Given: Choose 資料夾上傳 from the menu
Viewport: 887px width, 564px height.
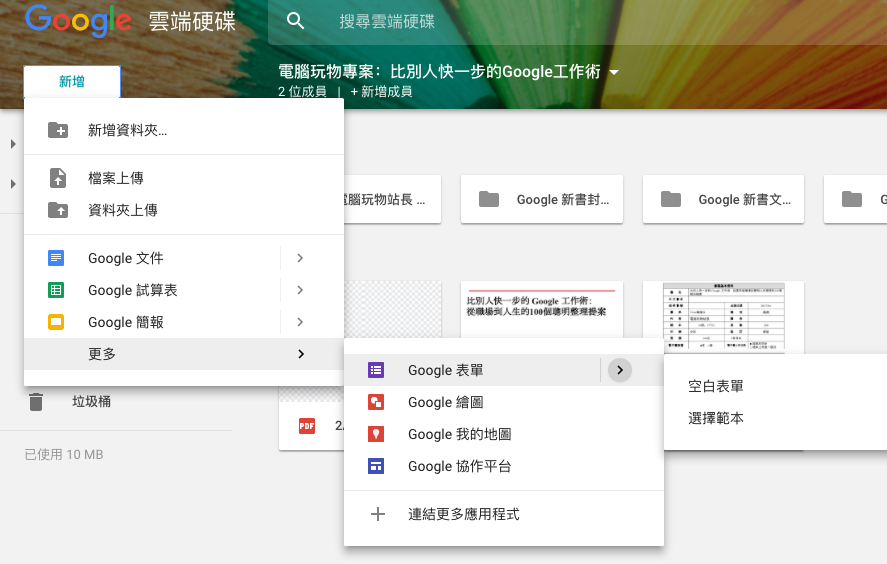Looking at the screenshot, I should (x=184, y=210).
